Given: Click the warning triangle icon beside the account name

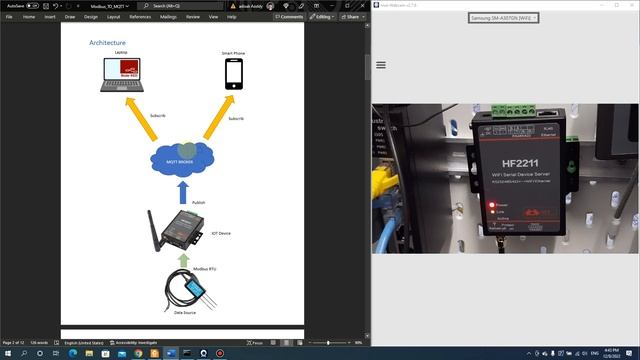Looking at the screenshot, I should 233,6.
